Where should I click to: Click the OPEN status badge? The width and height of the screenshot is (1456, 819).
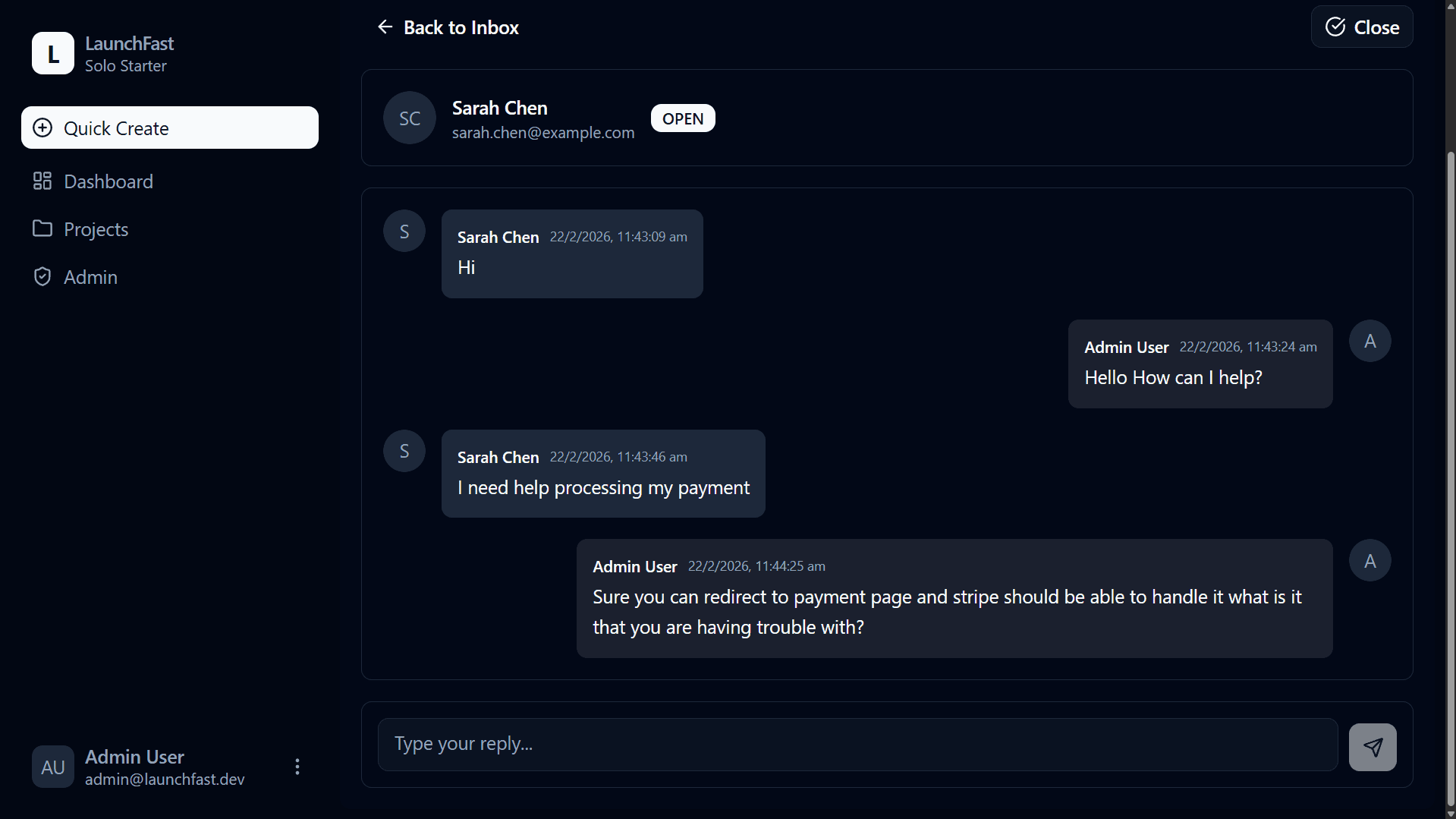[683, 118]
